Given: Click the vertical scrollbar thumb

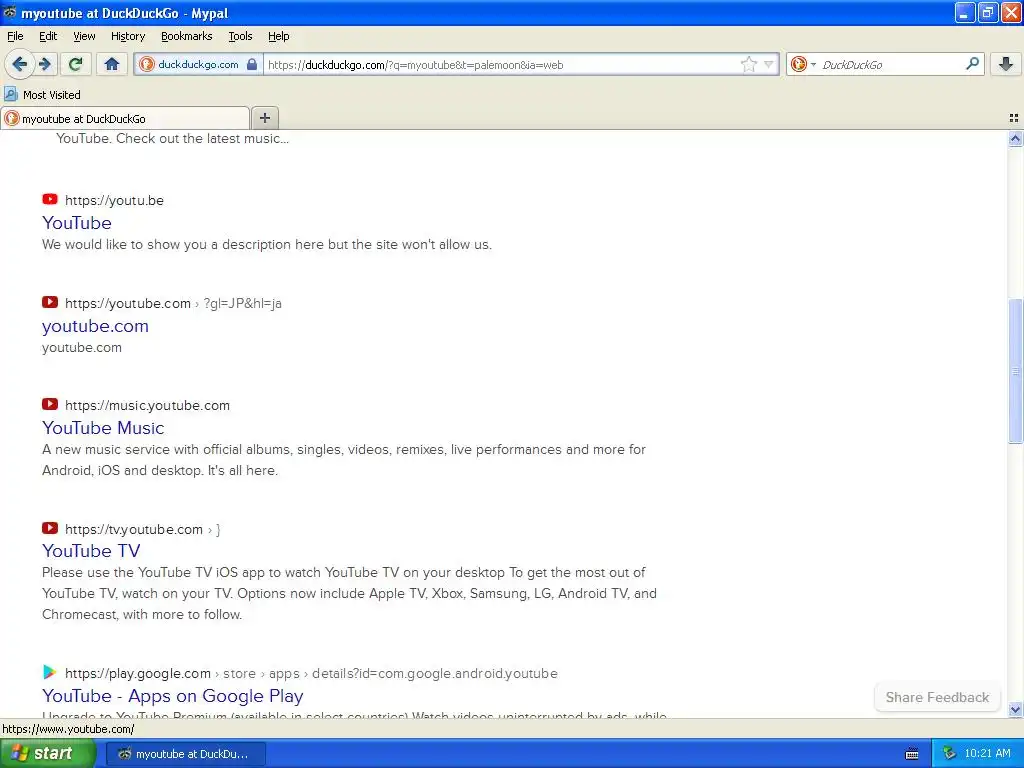Looking at the screenshot, I should 1015,370.
